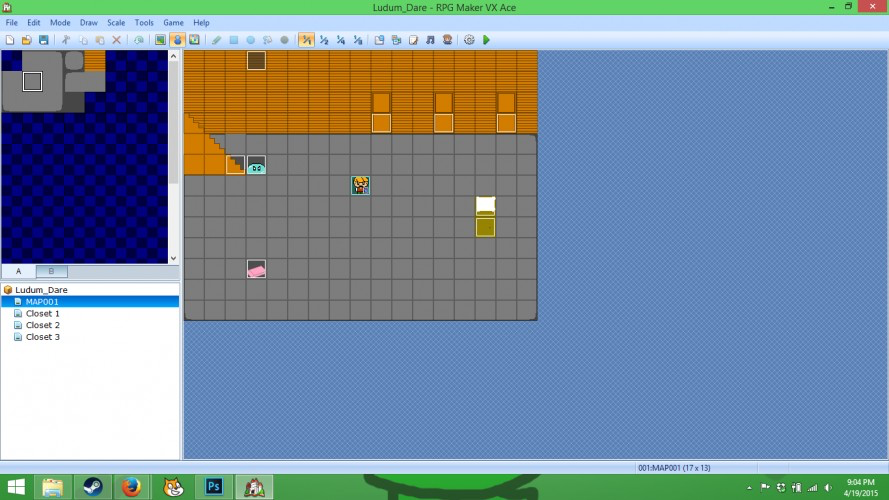
Task: Click the system tray volume icon
Action: (828, 488)
